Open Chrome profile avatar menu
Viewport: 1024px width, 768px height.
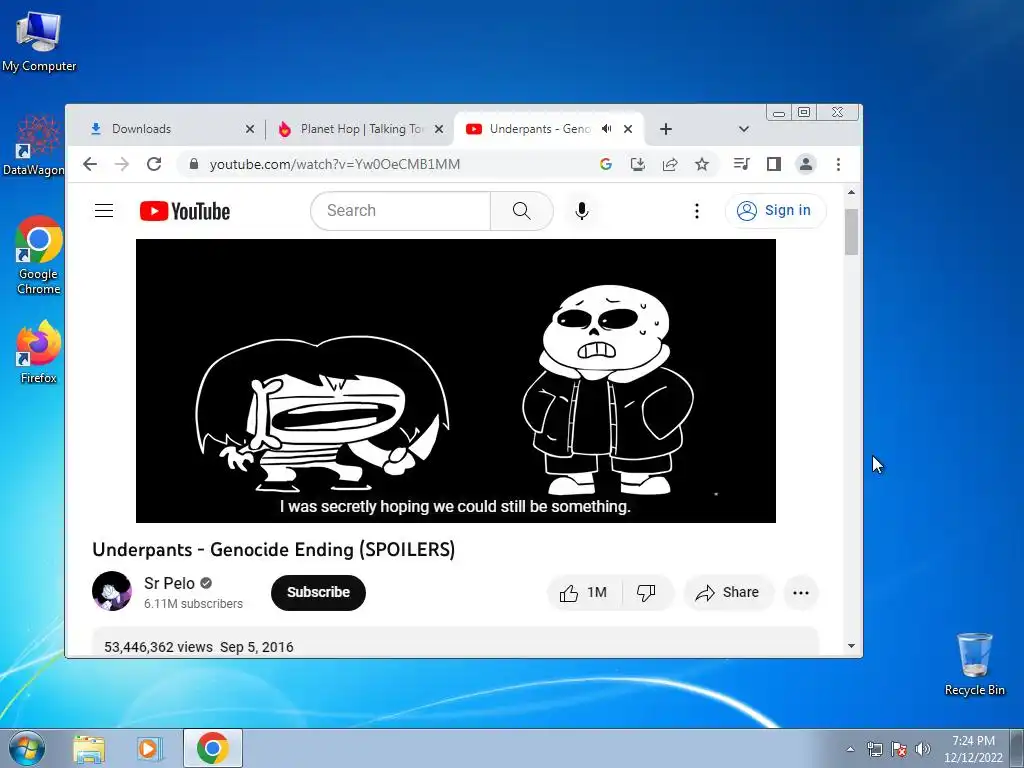[x=806, y=164]
